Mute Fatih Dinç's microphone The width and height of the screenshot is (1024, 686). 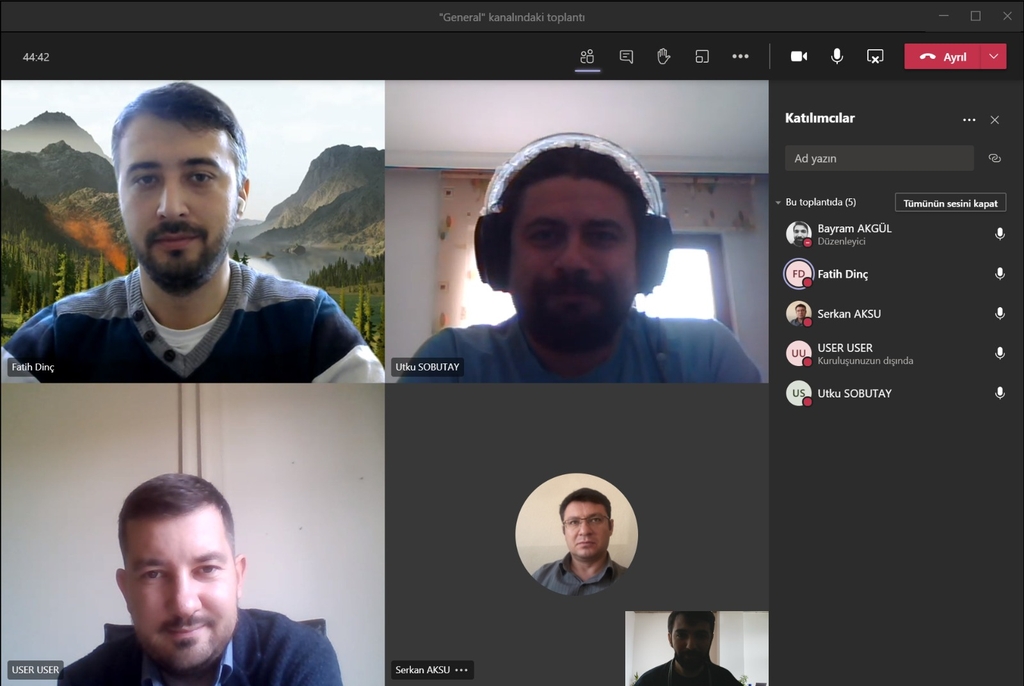tap(999, 274)
